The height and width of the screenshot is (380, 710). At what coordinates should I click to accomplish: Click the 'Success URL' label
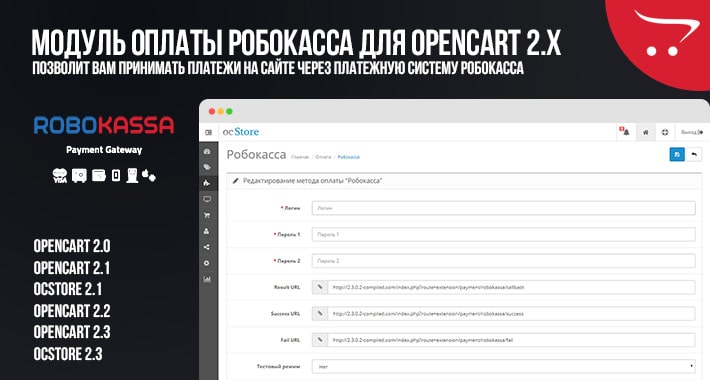pos(285,313)
